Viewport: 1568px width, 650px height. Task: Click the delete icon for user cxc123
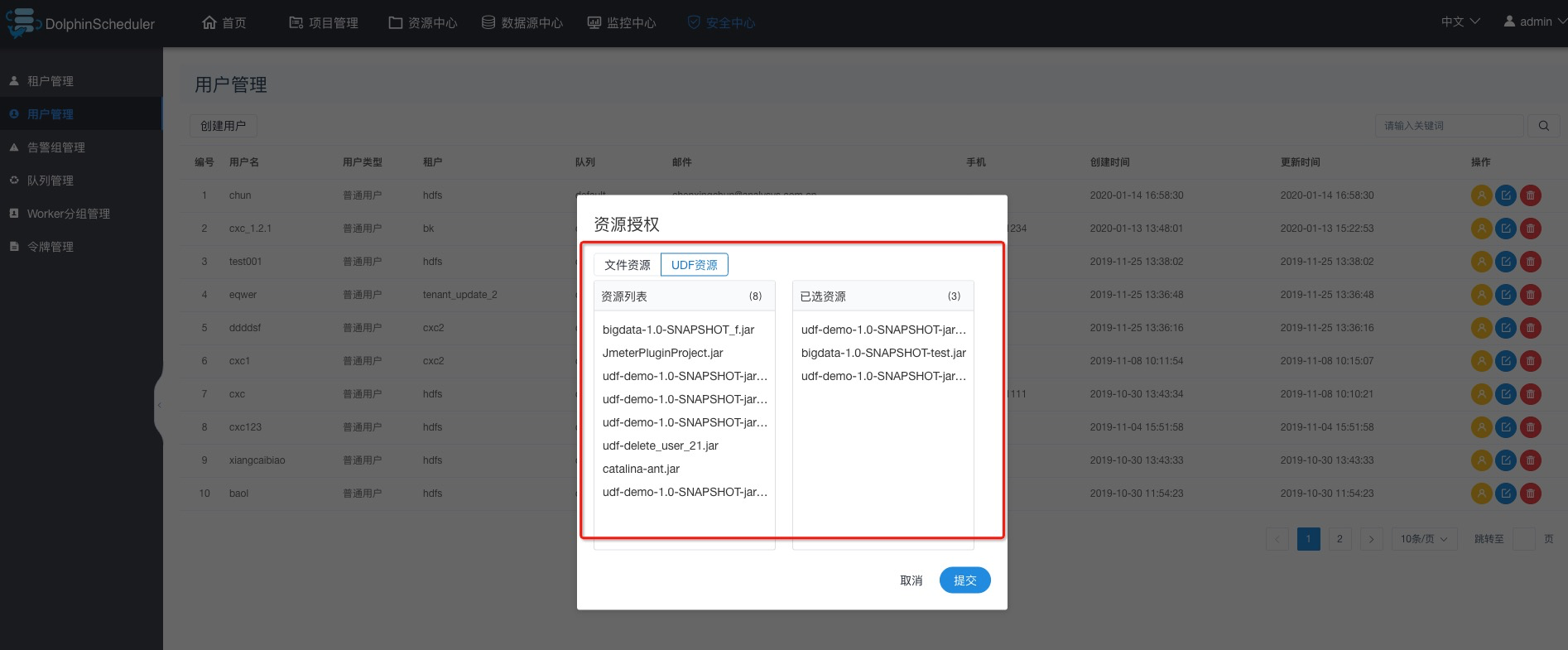pyautogui.click(x=1531, y=427)
